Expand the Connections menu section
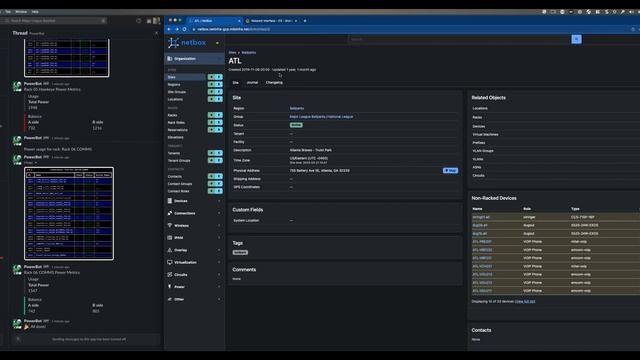The width and height of the screenshot is (640, 360). [x=194, y=213]
